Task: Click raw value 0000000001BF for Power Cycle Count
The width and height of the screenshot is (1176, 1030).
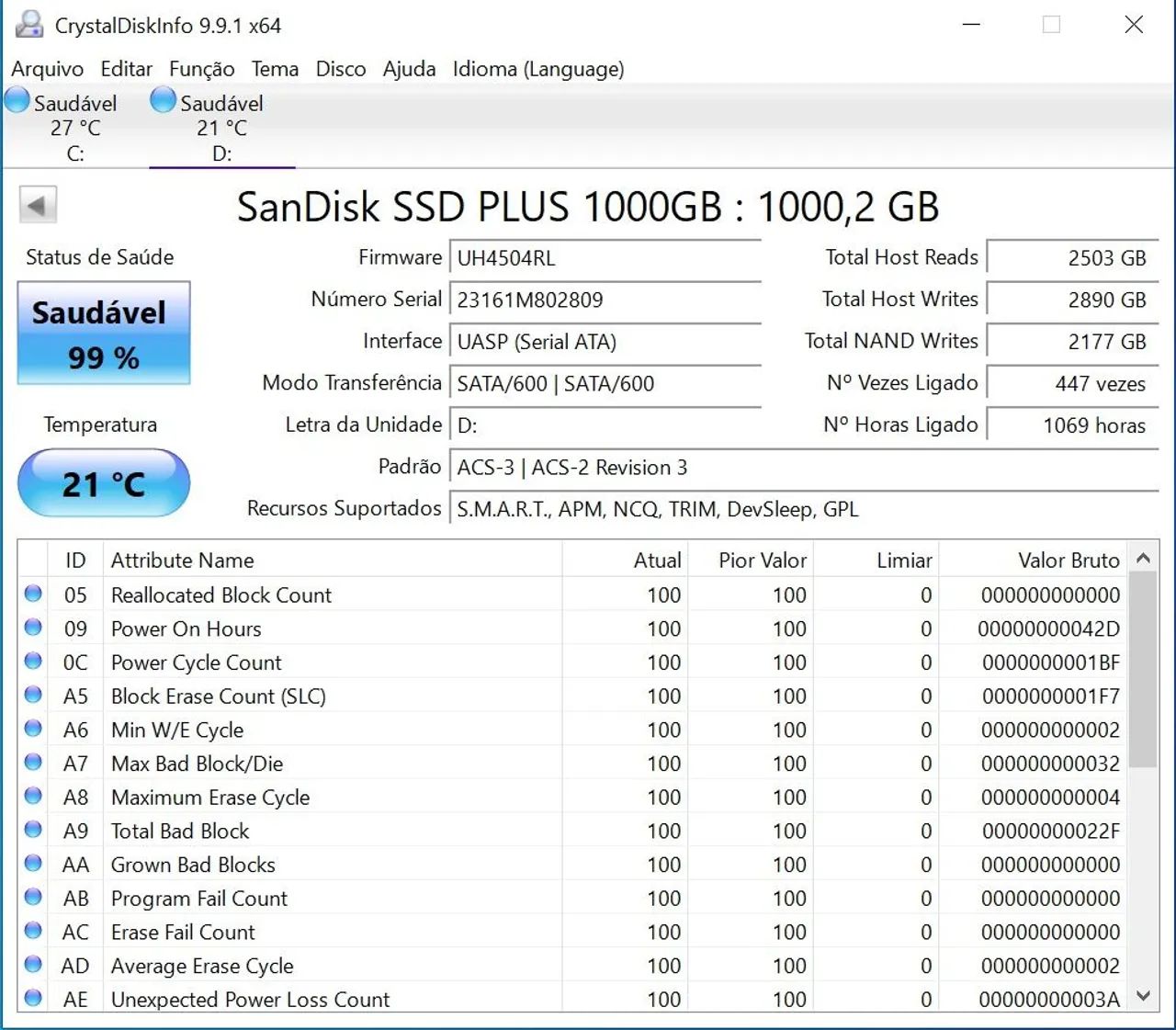Action: (x=1050, y=662)
